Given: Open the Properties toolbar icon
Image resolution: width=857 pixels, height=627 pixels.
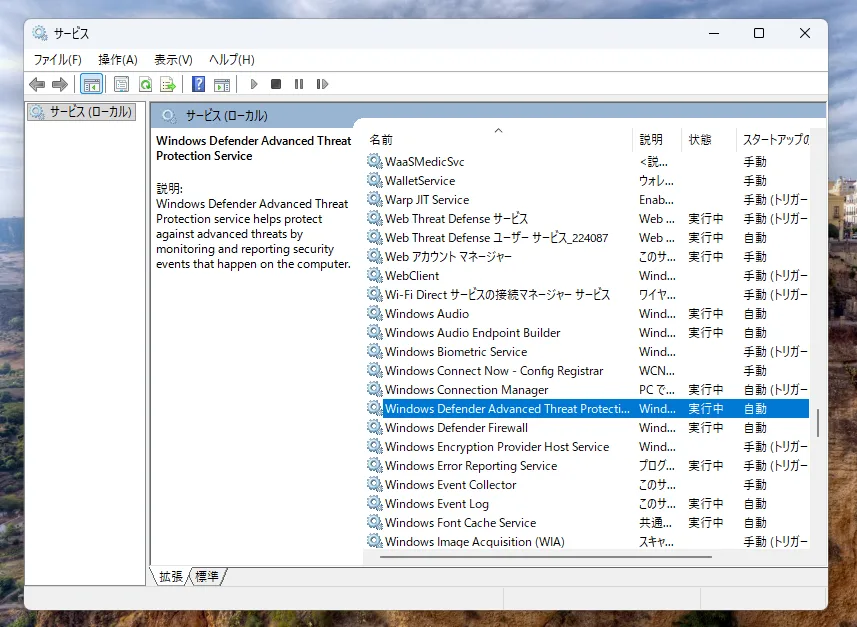Looking at the screenshot, I should coord(121,84).
